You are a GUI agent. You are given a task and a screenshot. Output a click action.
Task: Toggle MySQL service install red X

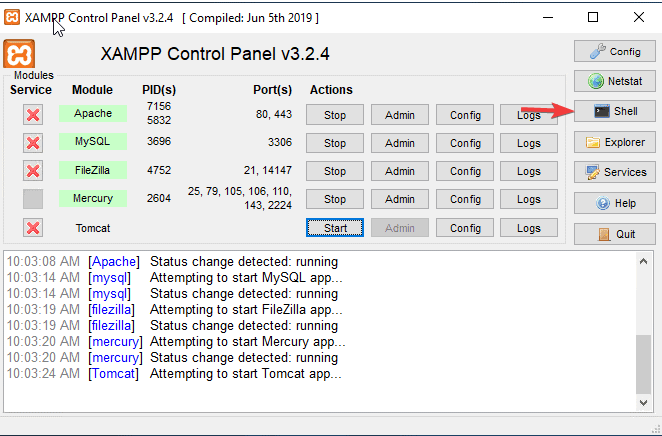(x=33, y=143)
